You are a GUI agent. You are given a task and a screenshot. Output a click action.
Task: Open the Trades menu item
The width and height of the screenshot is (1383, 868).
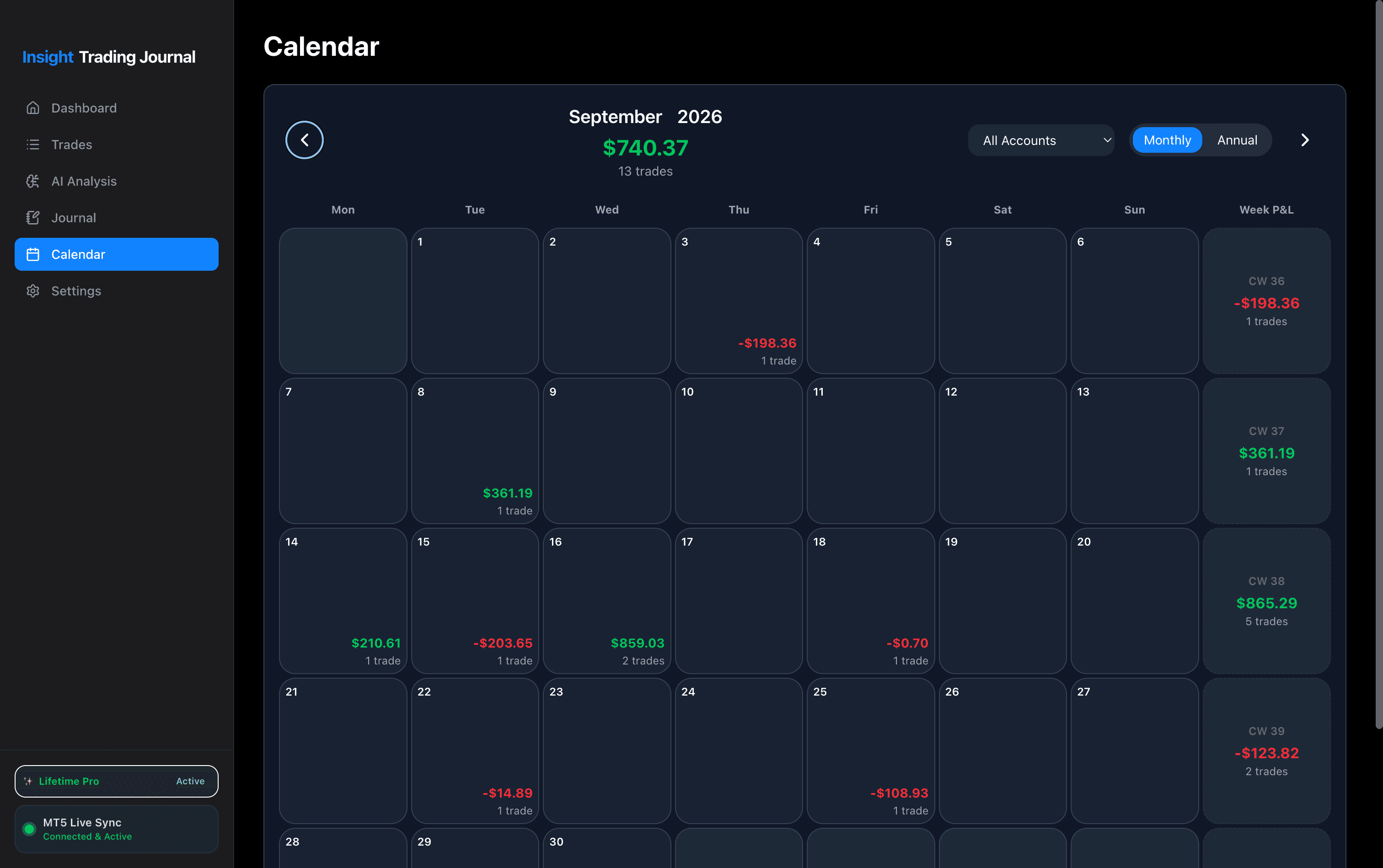point(117,145)
